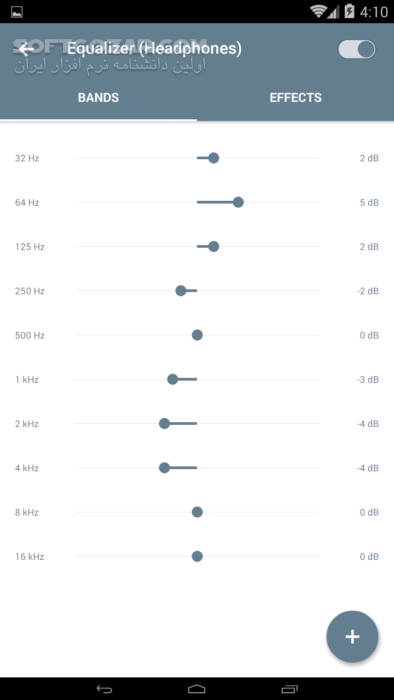Select the BANDS tab

[98, 98]
